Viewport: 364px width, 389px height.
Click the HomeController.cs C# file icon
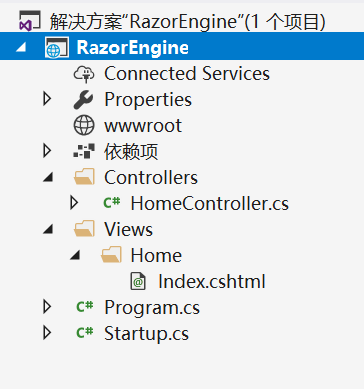click(111, 202)
